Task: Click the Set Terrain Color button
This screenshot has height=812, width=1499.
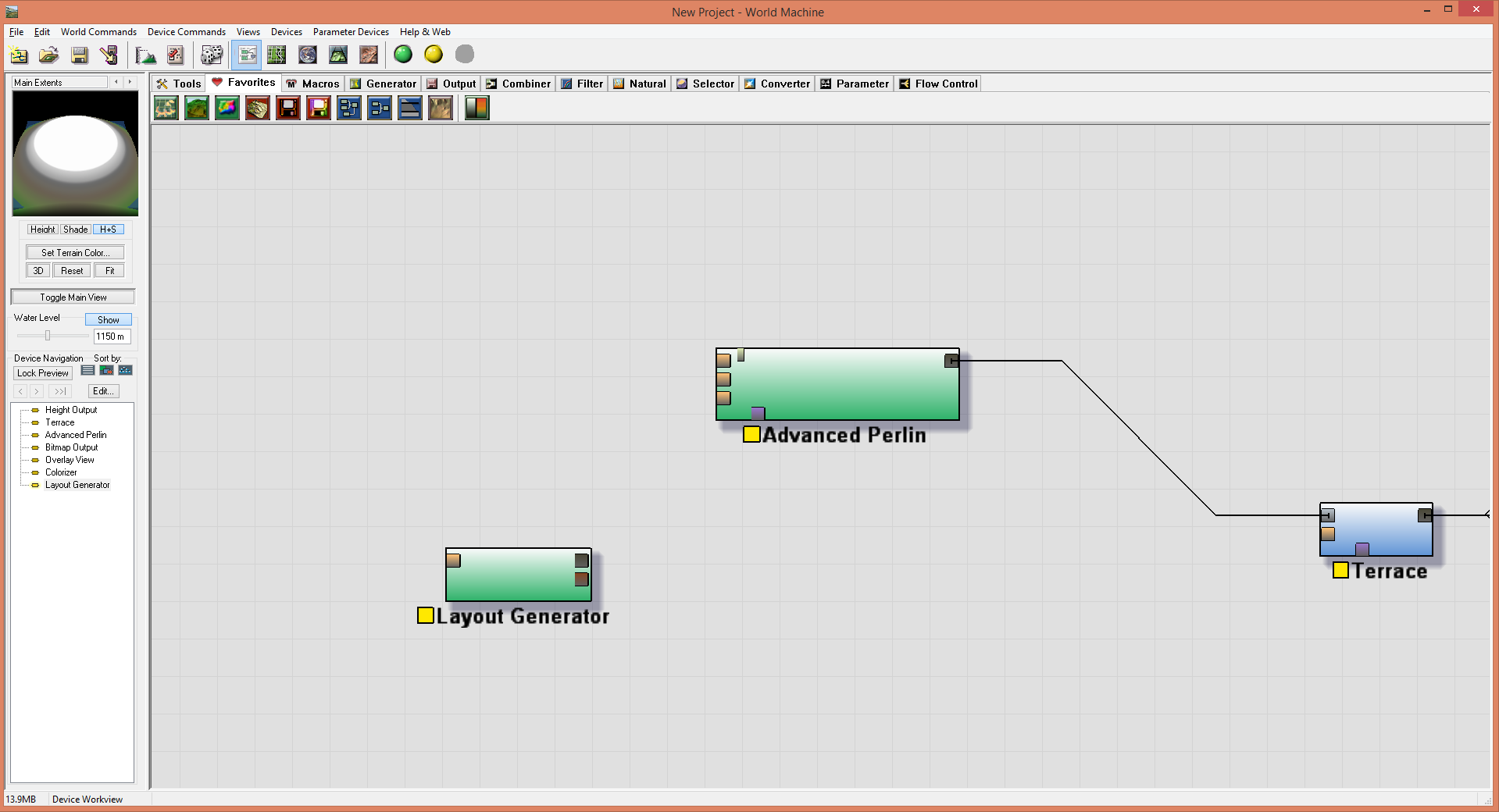Action: tap(75, 253)
